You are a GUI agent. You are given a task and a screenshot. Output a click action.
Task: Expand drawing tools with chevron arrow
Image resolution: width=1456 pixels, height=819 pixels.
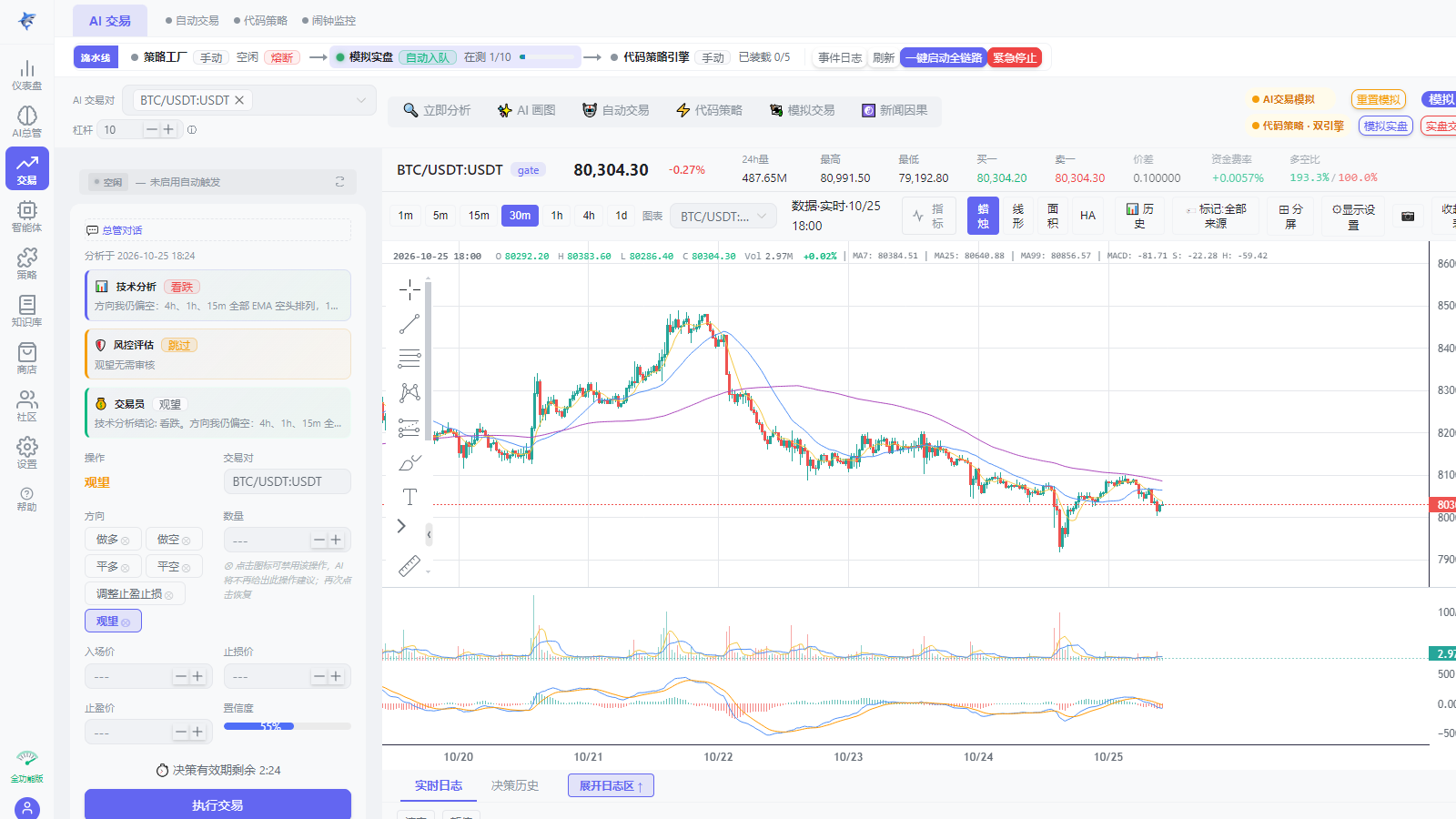click(x=401, y=526)
